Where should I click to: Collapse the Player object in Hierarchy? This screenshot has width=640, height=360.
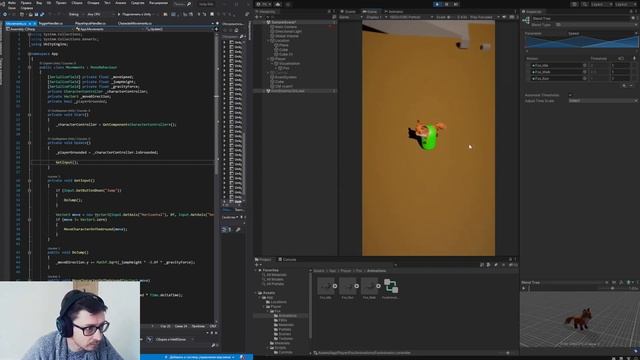point(269,59)
